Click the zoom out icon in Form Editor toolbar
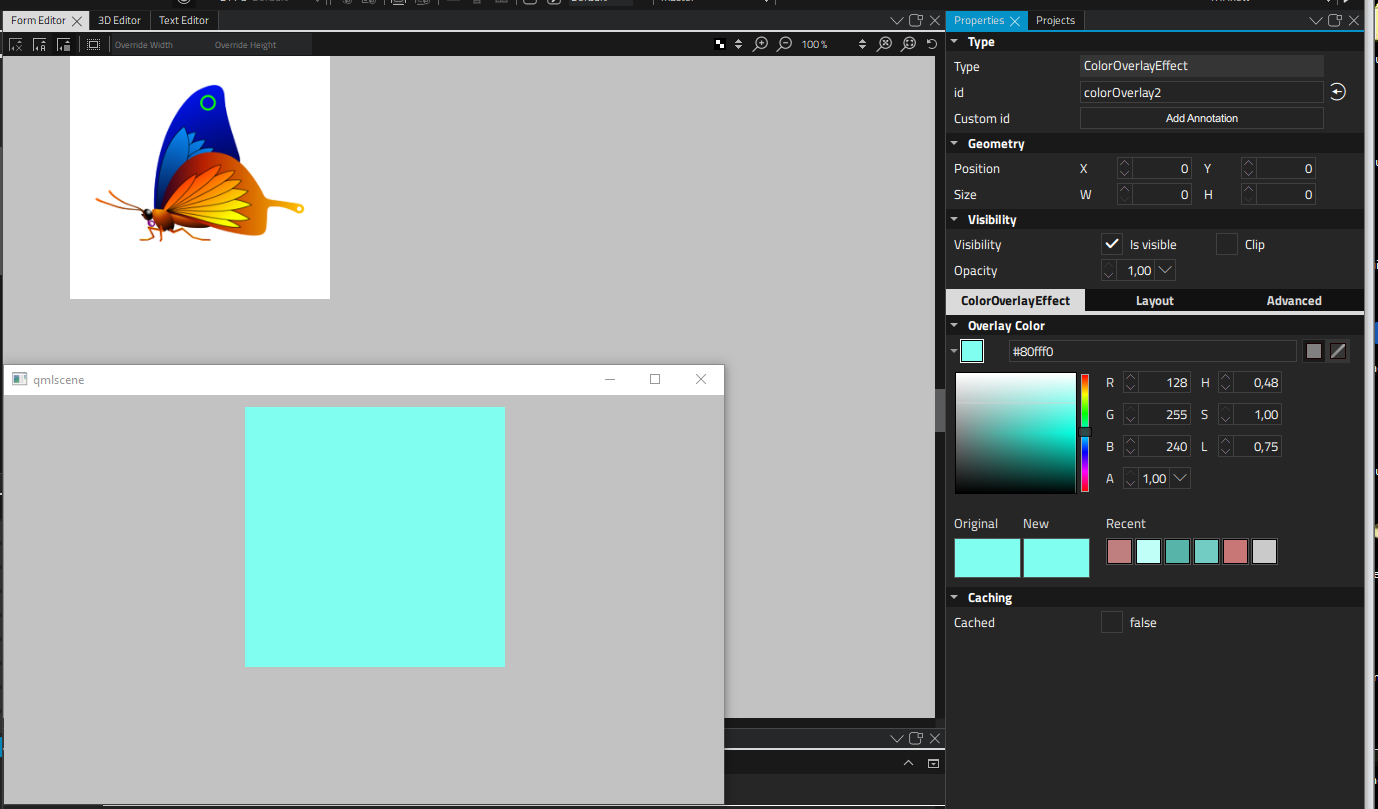 [785, 44]
